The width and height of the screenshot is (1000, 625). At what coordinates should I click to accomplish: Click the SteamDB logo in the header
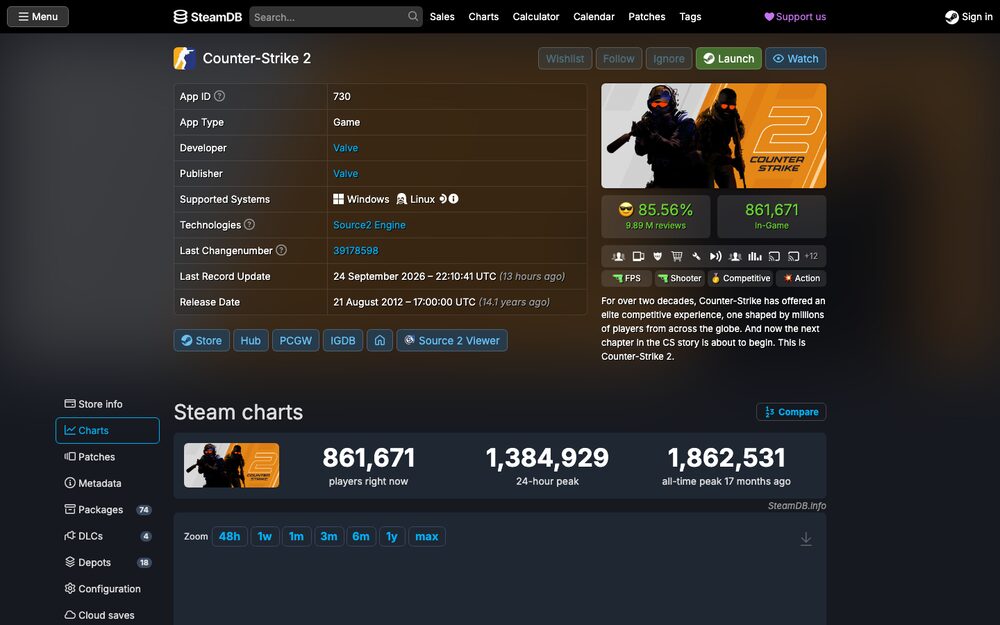tap(208, 17)
